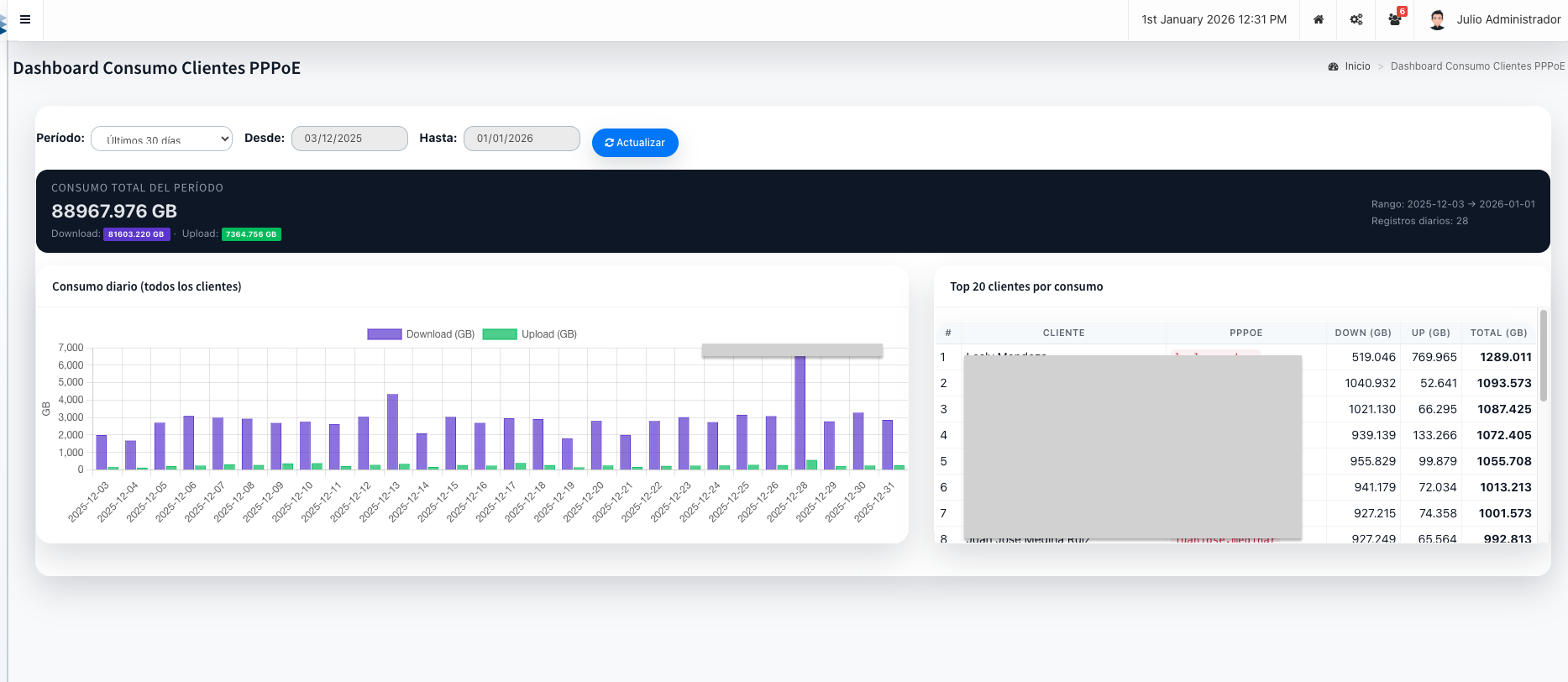Click the Julio Administrador avatar picture
This screenshot has height=682, width=1568.
pos(1437,19)
